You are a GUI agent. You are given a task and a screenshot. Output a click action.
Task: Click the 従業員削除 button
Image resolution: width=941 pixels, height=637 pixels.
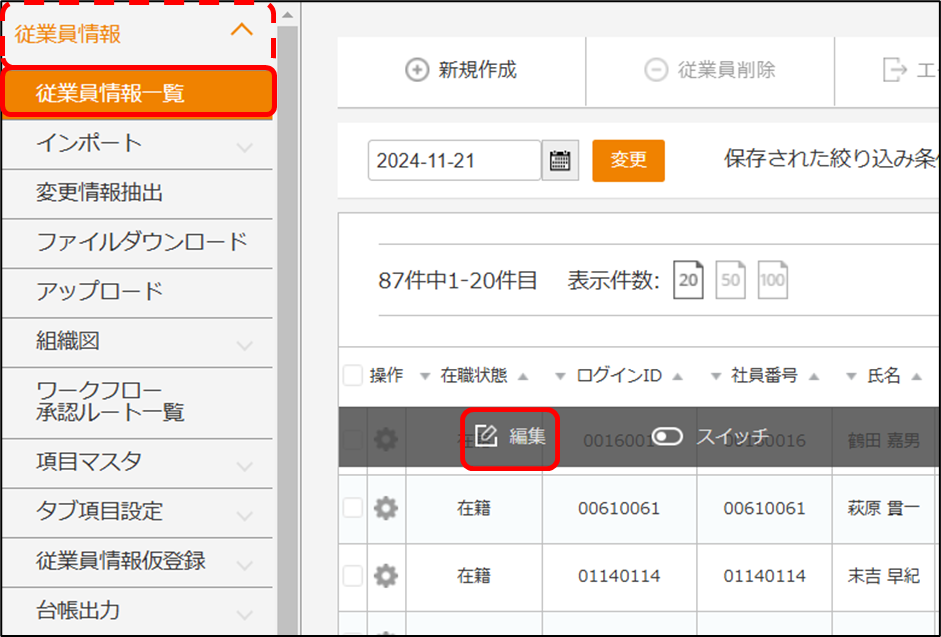click(712, 70)
